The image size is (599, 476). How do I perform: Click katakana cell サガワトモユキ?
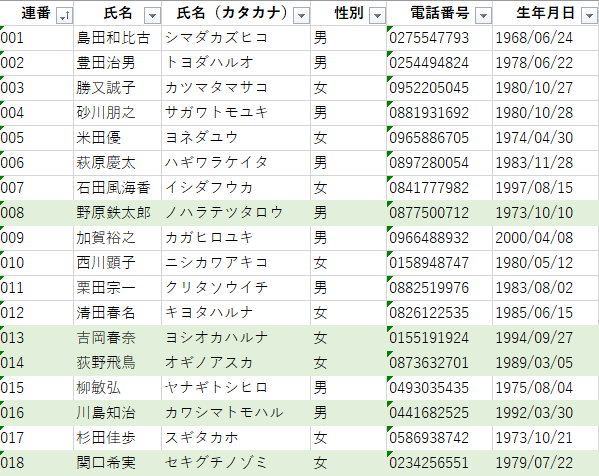pos(236,113)
